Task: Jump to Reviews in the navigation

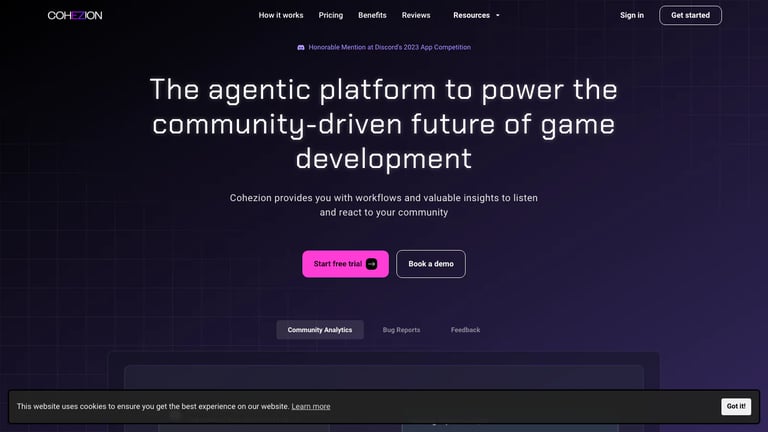Action: point(416,15)
